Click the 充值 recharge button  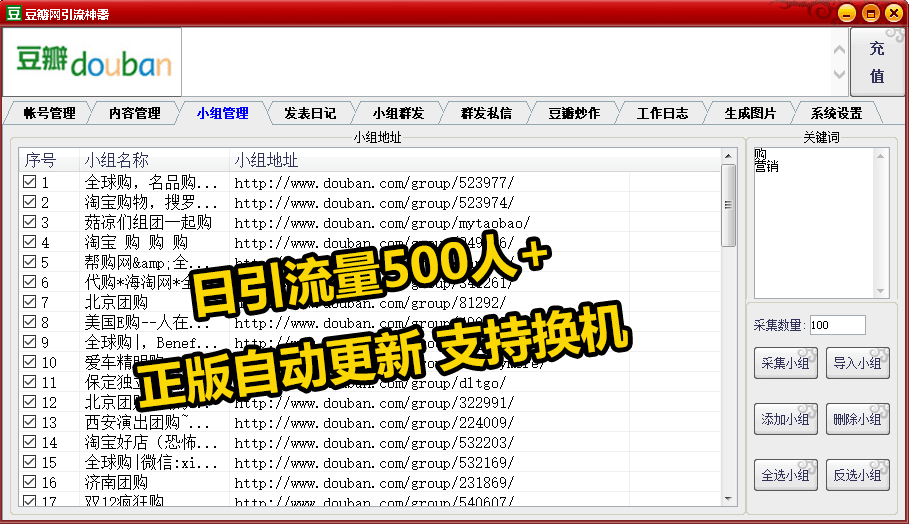tap(877, 62)
